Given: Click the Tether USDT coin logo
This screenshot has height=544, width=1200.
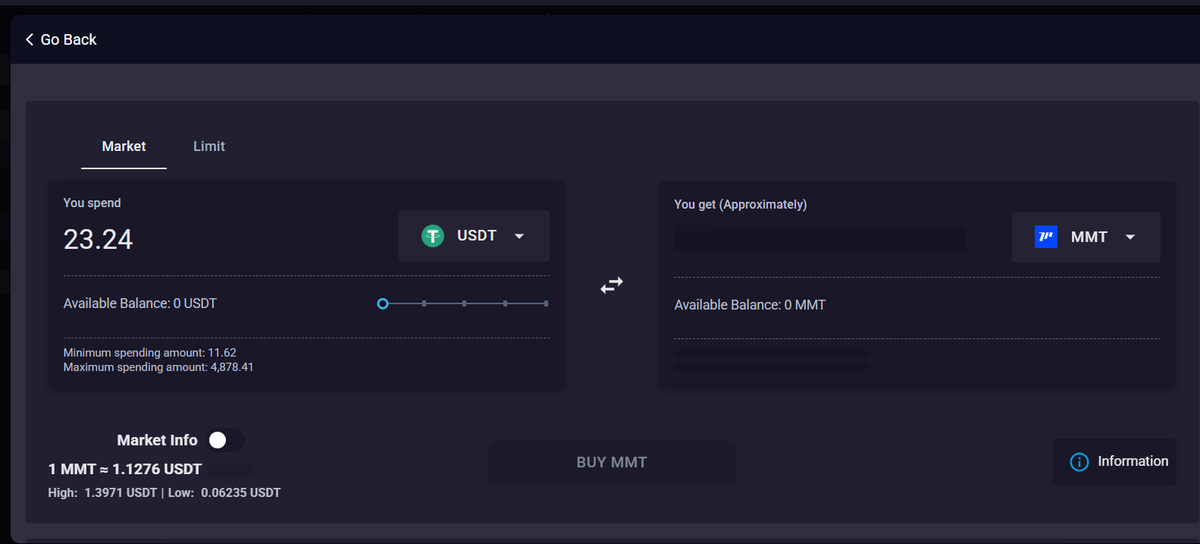Looking at the screenshot, I should point(432,236).
